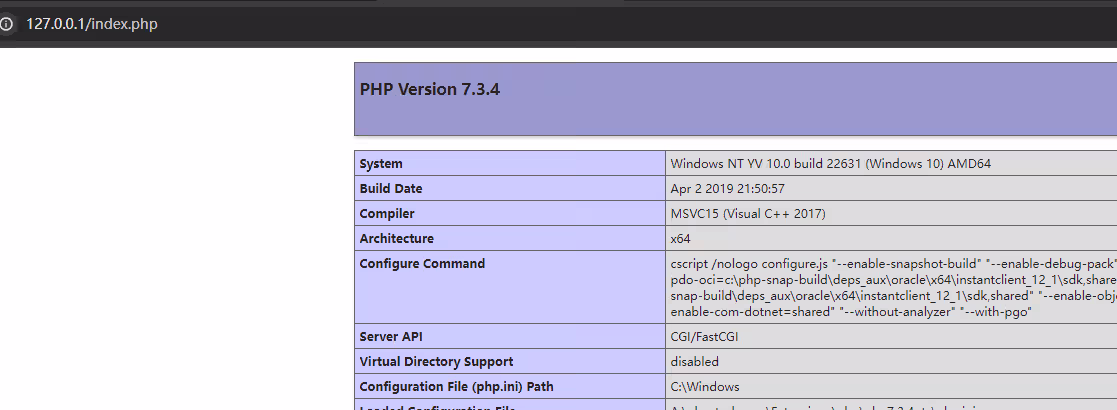This screenshot has width=1117, height=410.
Task: Click the disabled value for Virtual Directory
Action: point(694,362)
